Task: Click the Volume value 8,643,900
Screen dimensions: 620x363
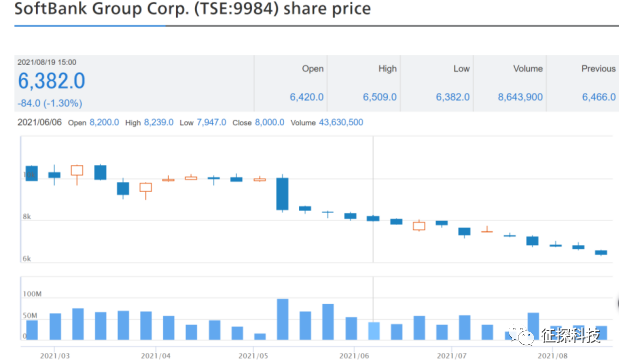Action: tap(520, 97)
